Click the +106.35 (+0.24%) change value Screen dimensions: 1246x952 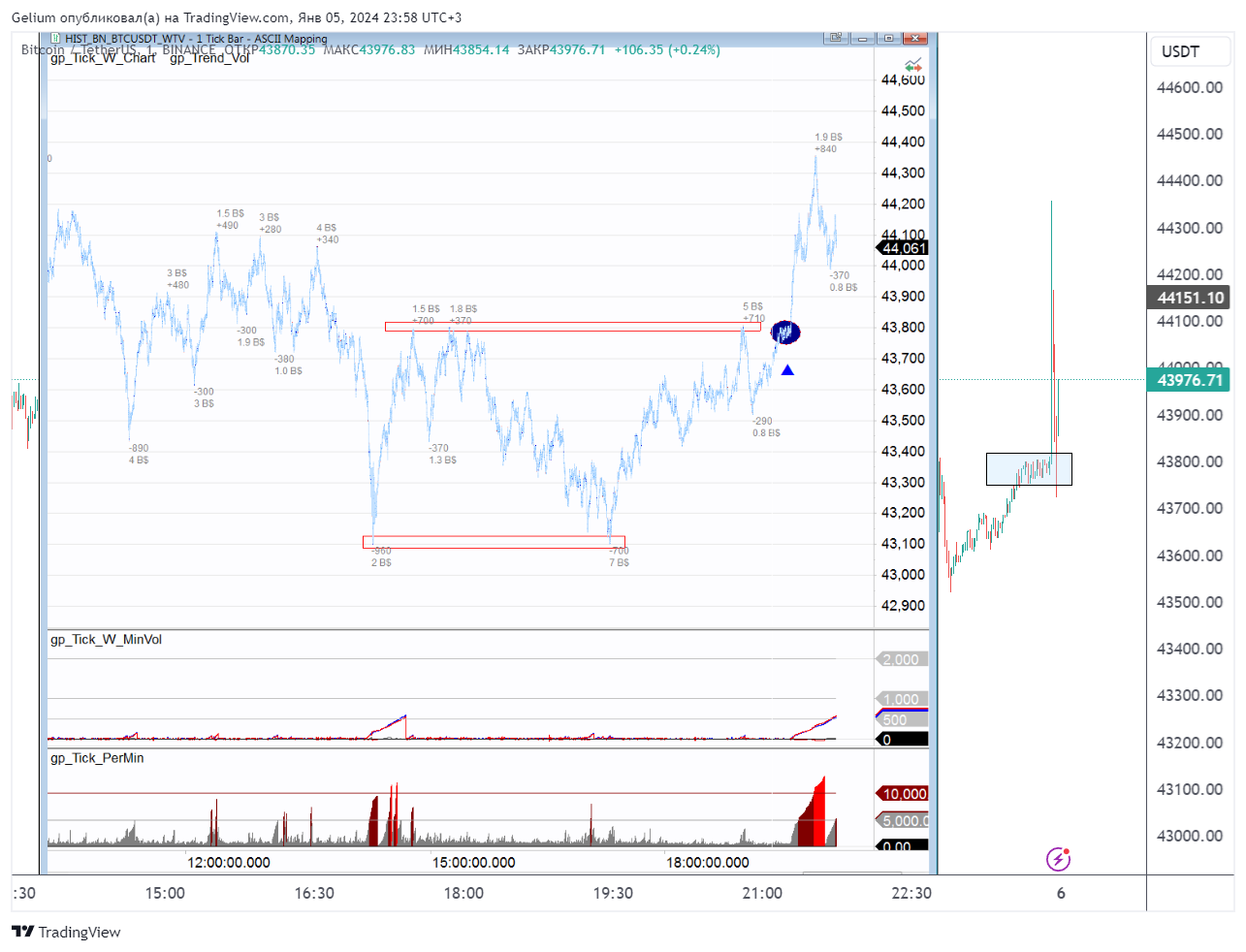point(667,49)
